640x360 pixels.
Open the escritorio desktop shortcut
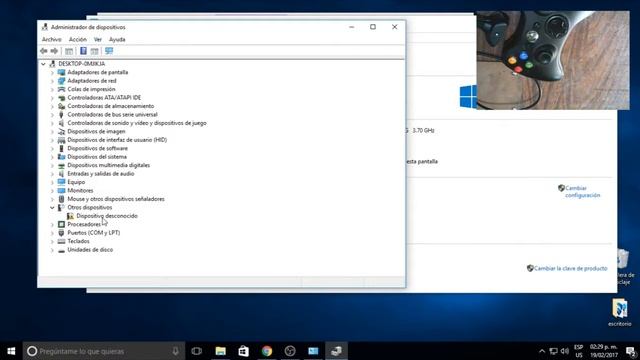[x=620, y=313]
